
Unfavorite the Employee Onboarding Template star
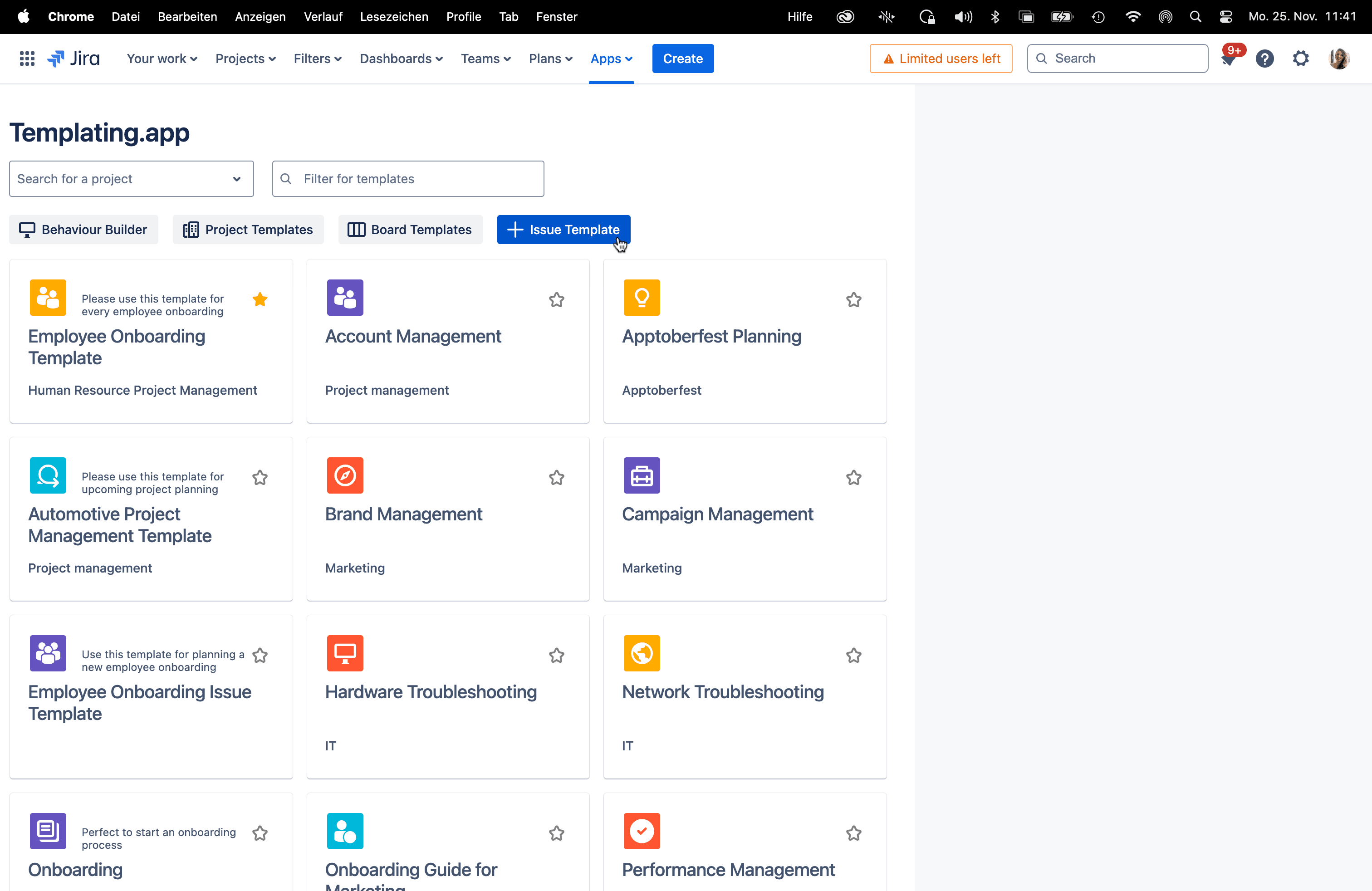point(260,299)
